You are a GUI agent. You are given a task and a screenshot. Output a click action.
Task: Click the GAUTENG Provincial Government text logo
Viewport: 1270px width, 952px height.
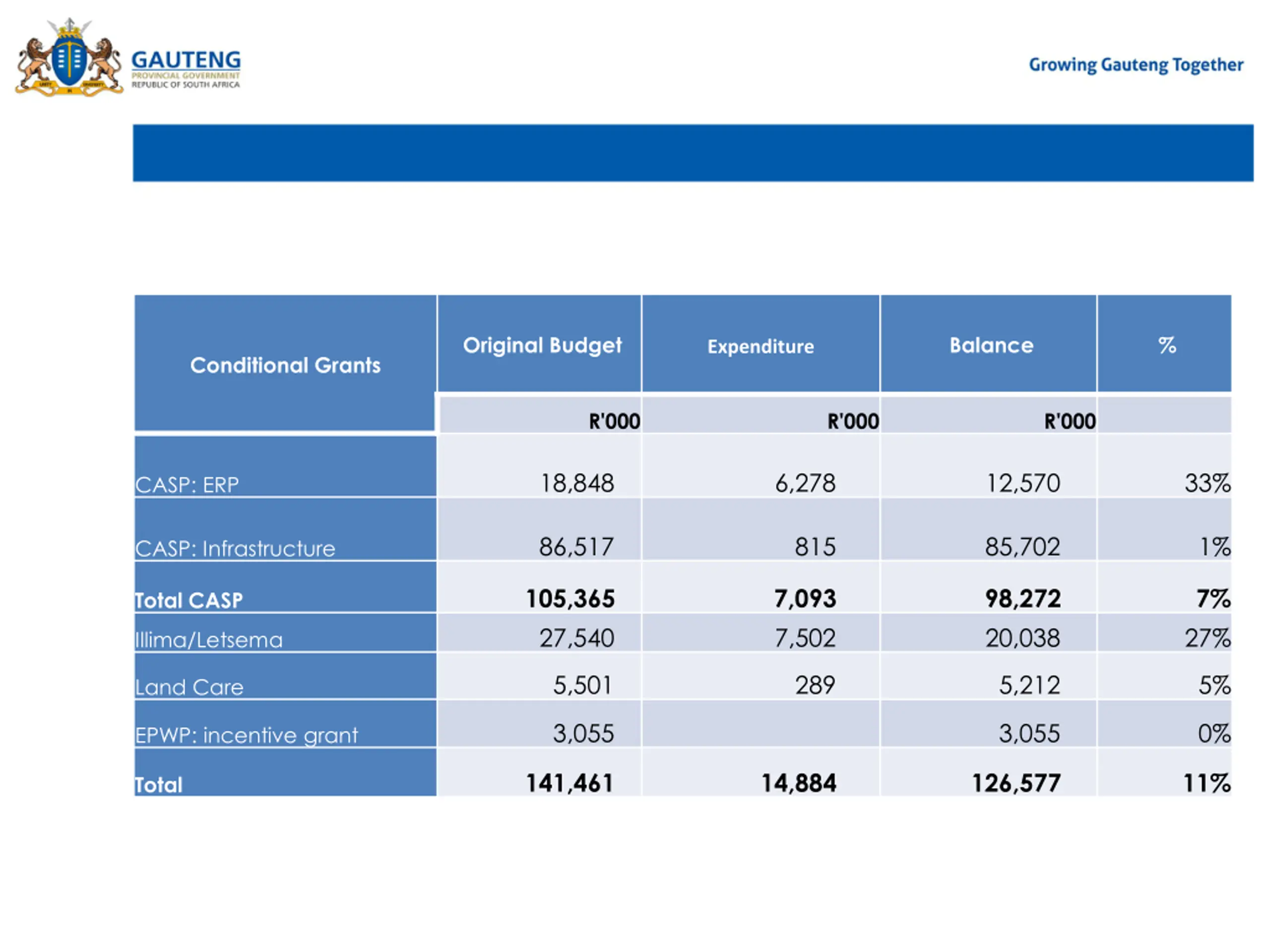coord(186,69)
